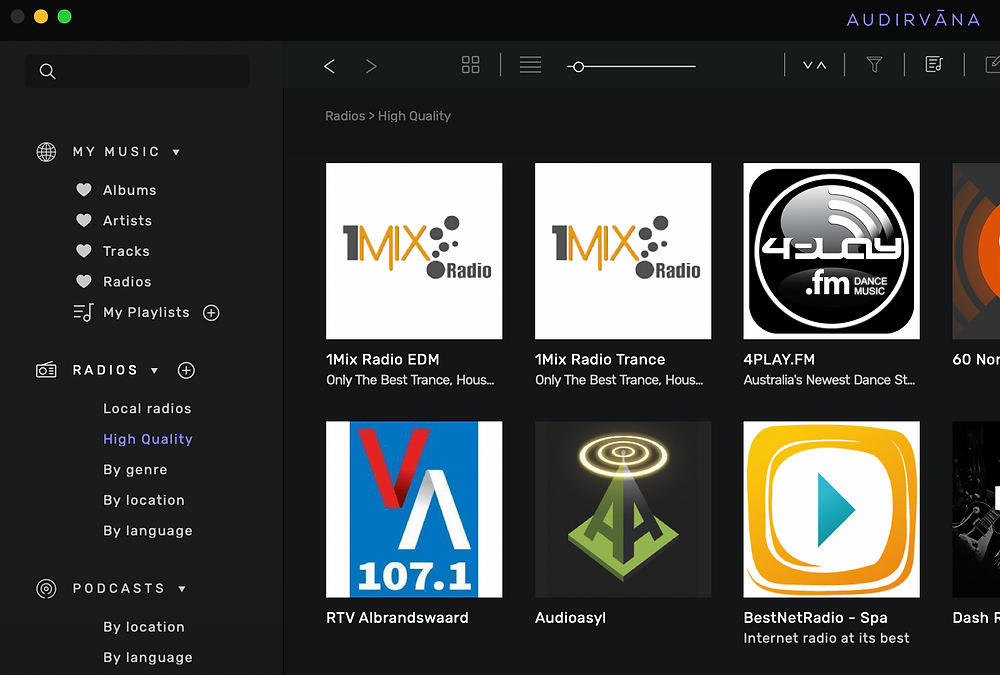Image resolution: width=1000 pixels, height=675 pixels.
Task: Open the play queue icon
Action: tap(934, 64)
